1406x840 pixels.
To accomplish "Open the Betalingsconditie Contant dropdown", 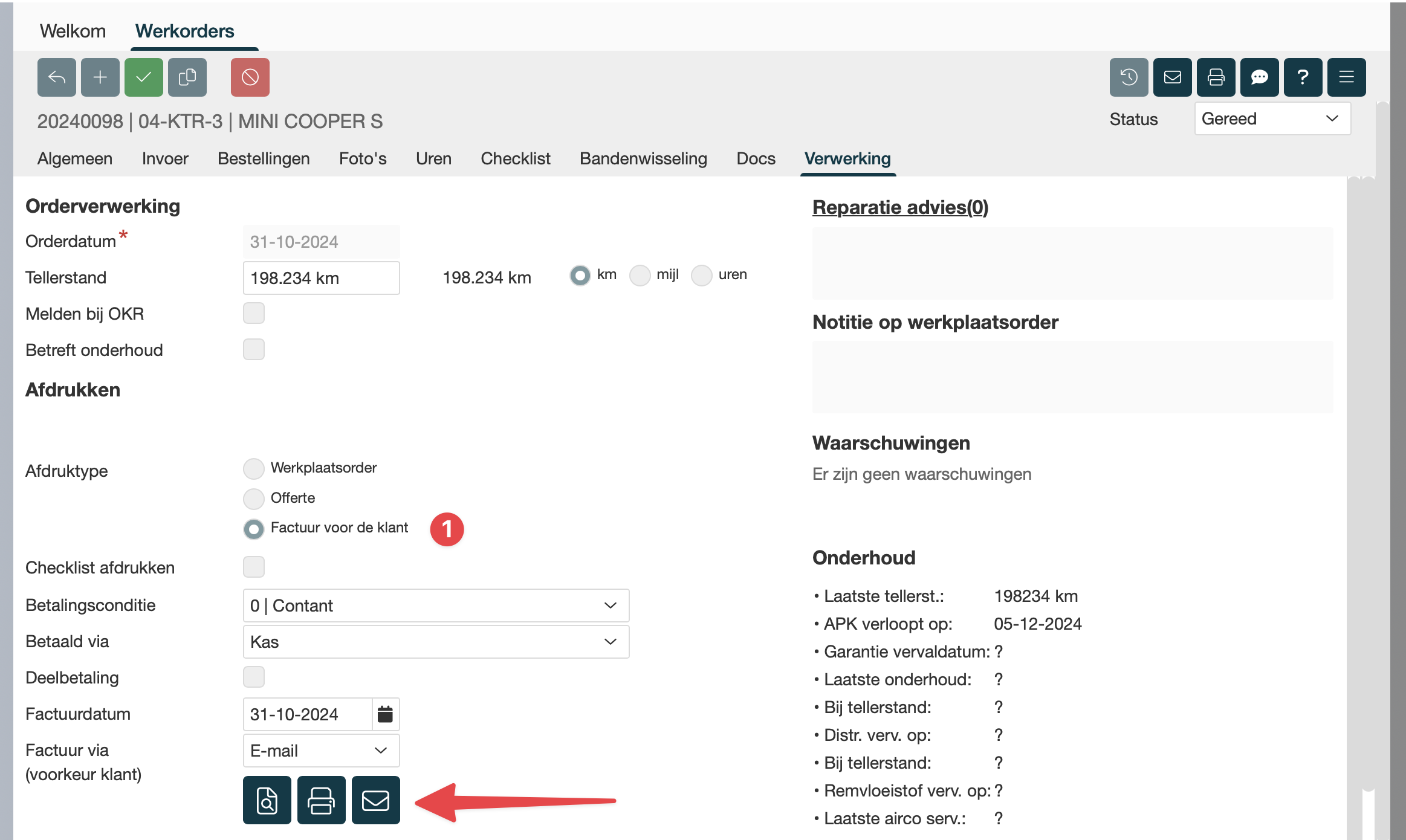I will point(435,606).
